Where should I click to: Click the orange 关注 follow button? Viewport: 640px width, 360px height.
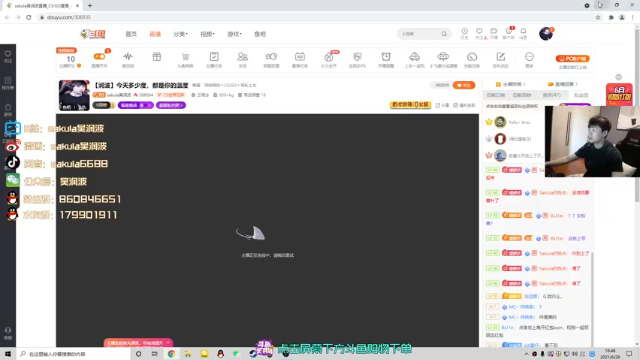(x=464, y=85)
